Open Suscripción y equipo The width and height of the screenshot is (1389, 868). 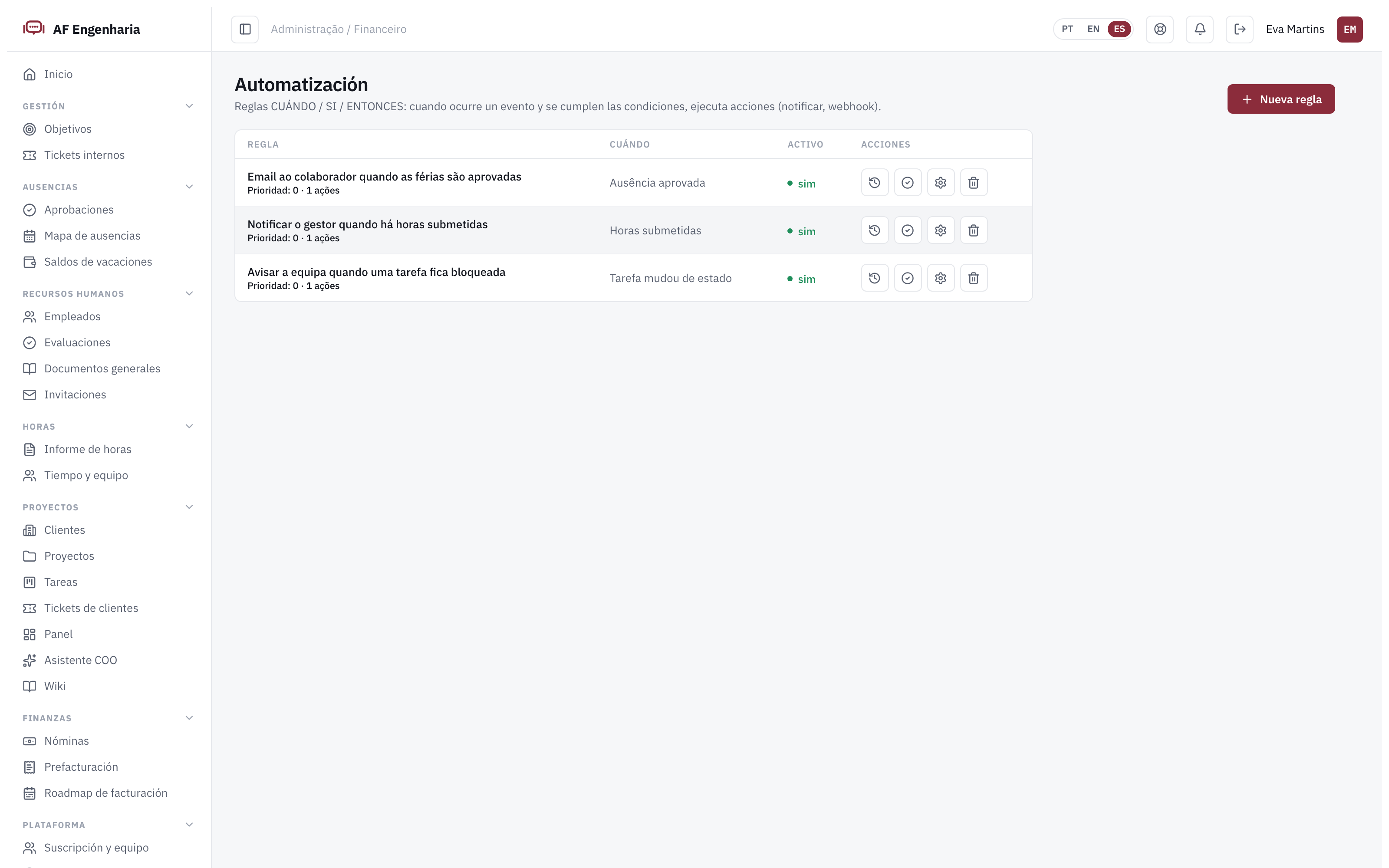(109, 848)
